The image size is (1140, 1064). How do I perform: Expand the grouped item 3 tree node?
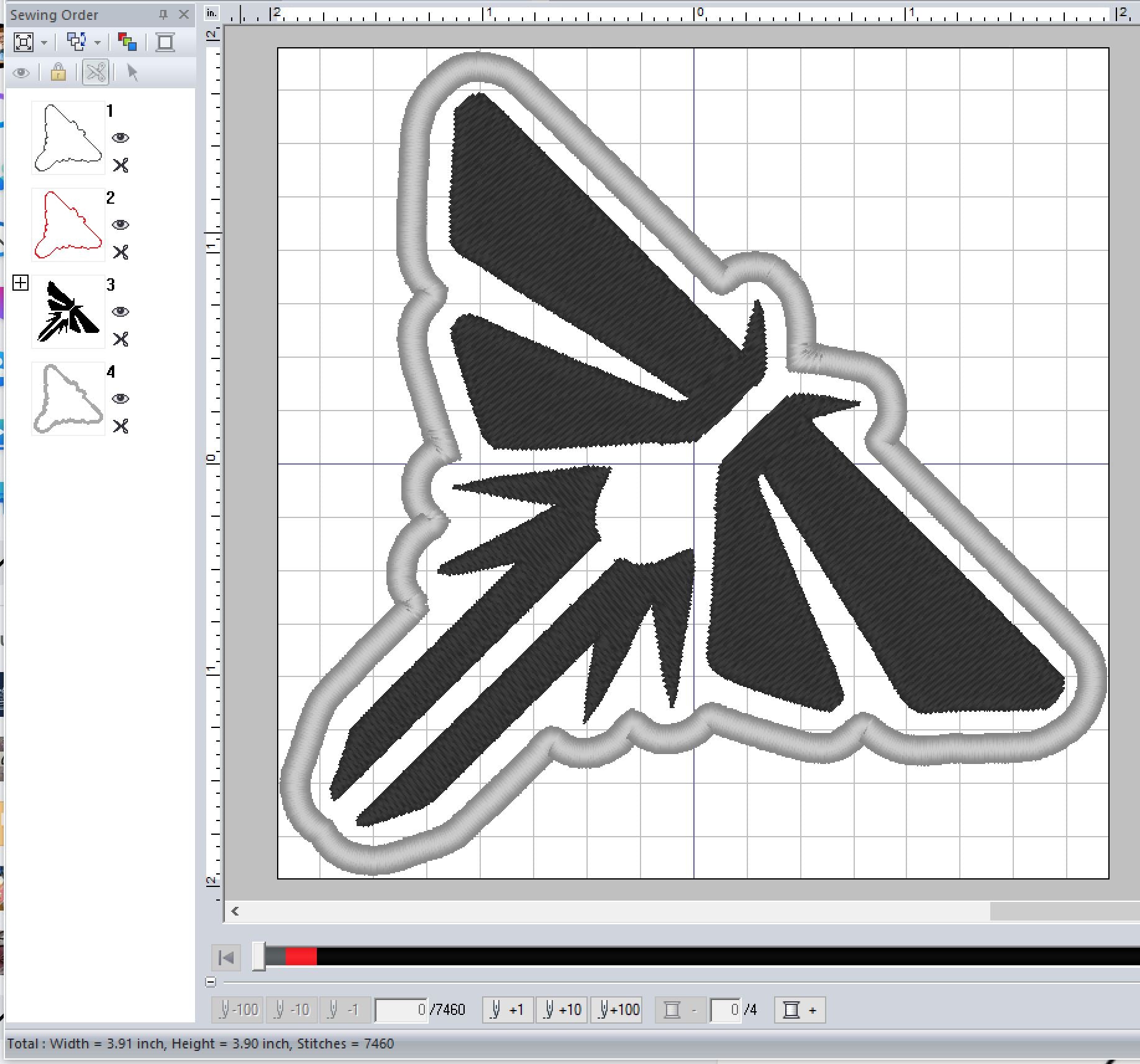(21, 283)
